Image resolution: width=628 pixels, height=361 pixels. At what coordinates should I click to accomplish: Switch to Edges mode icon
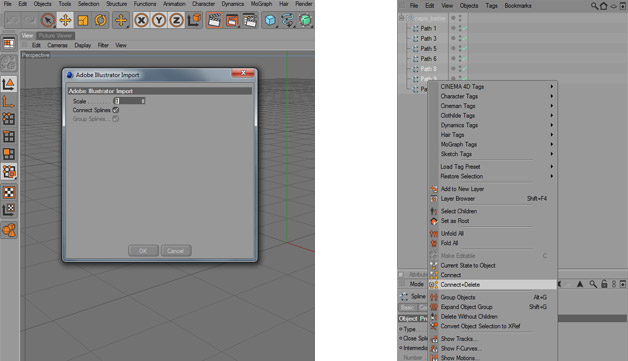[x=9, y=136]
